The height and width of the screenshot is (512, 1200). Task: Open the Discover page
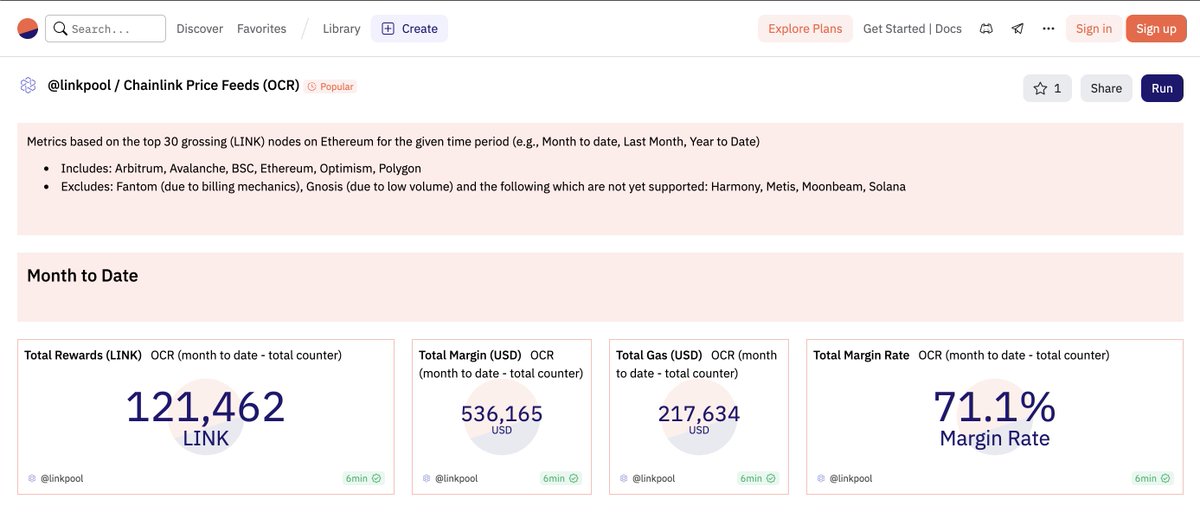(200, 29)
